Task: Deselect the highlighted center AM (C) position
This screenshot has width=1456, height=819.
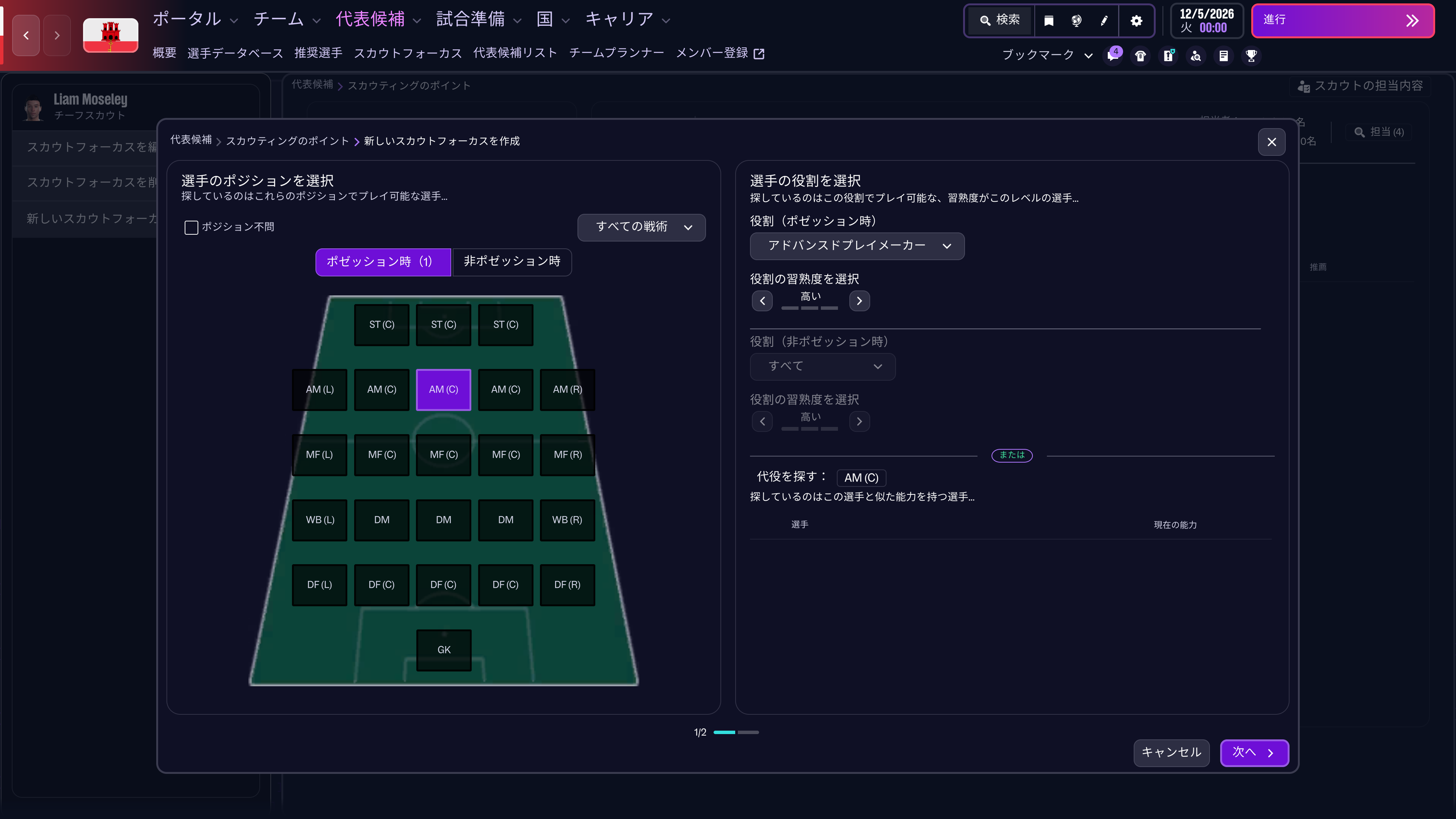Action: click(x=444, y=389)
